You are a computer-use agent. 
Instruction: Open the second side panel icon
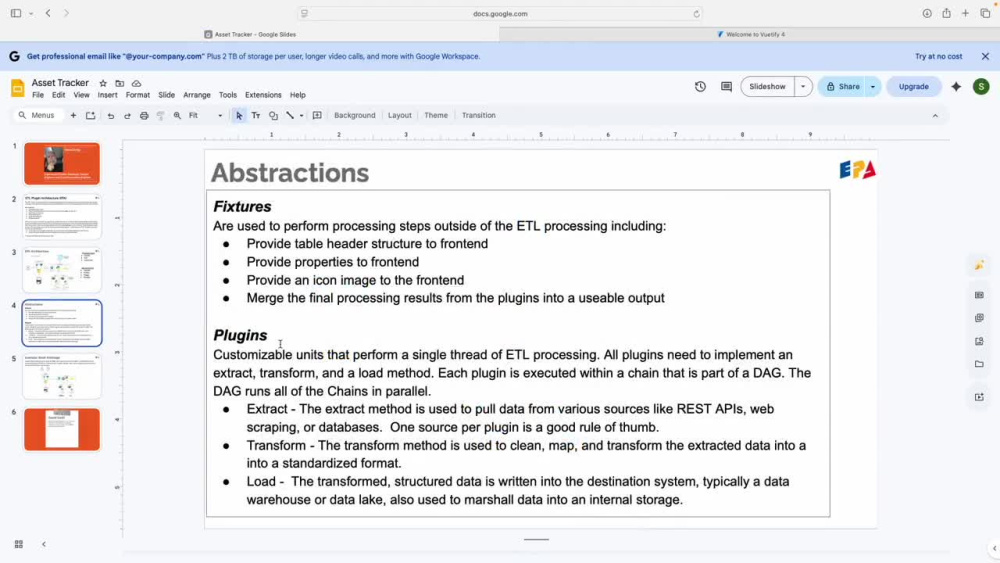979,295
